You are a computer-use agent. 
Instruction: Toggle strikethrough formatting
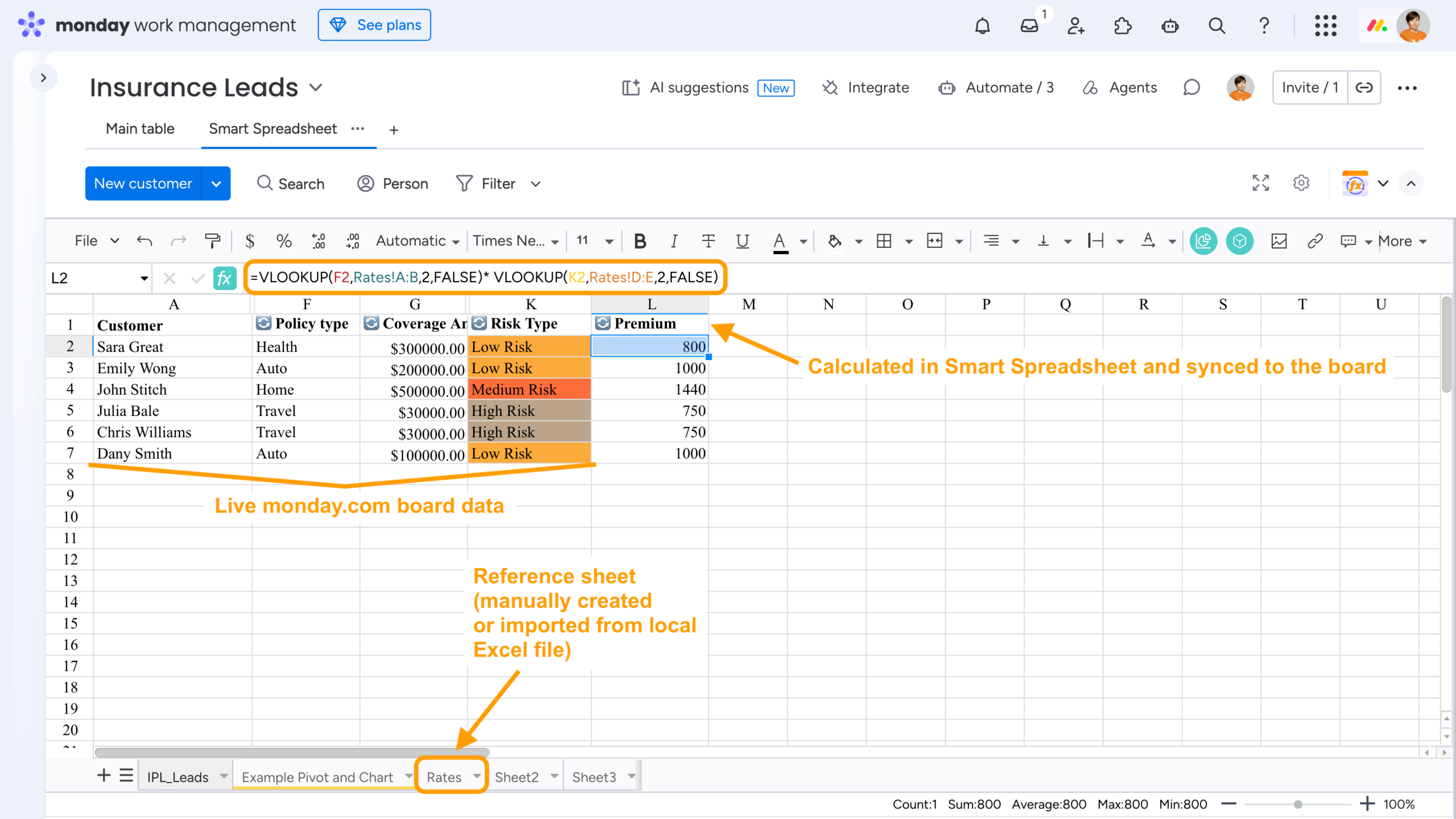[x=708, y=241]
